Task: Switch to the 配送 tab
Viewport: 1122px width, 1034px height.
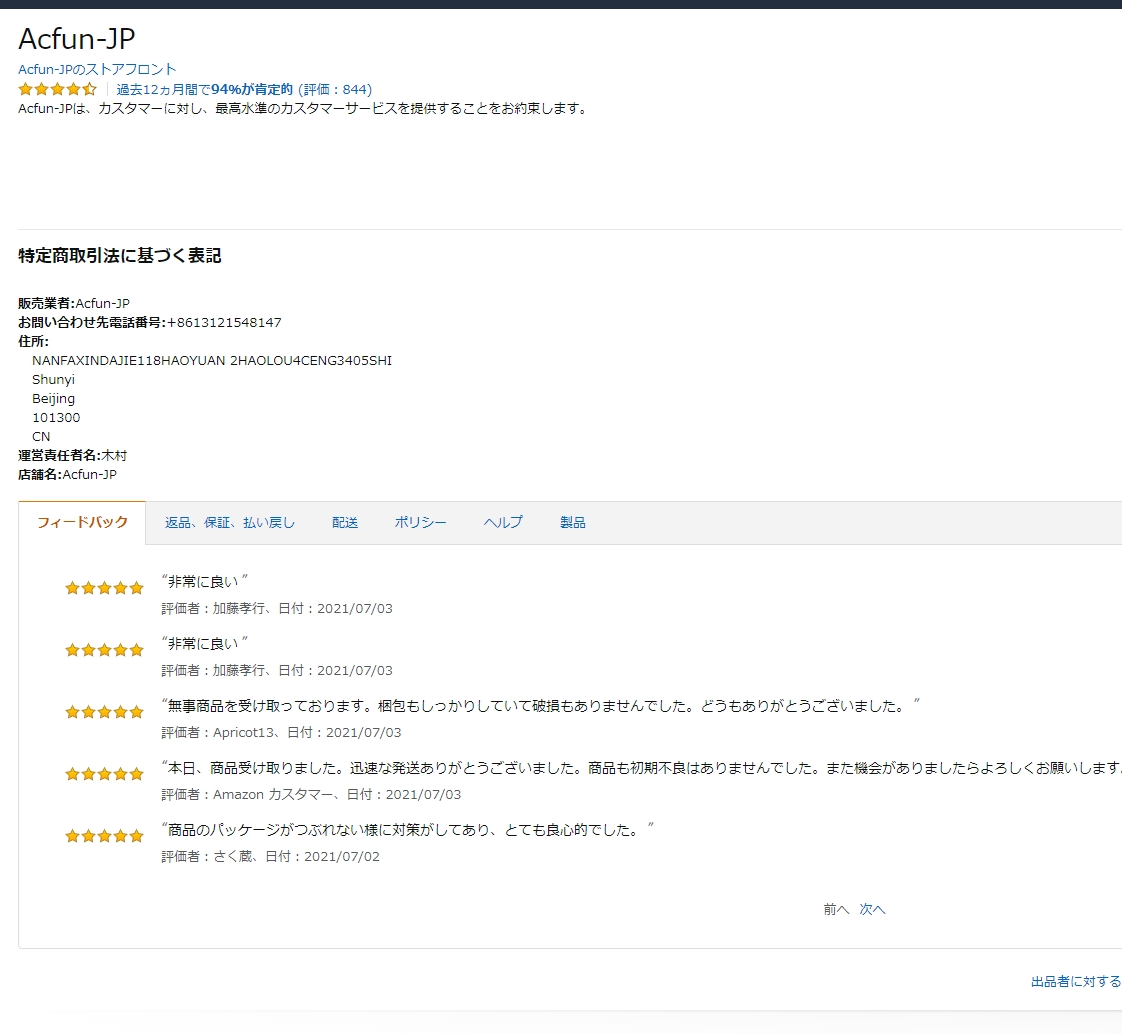Action: [x=345, y=522]
